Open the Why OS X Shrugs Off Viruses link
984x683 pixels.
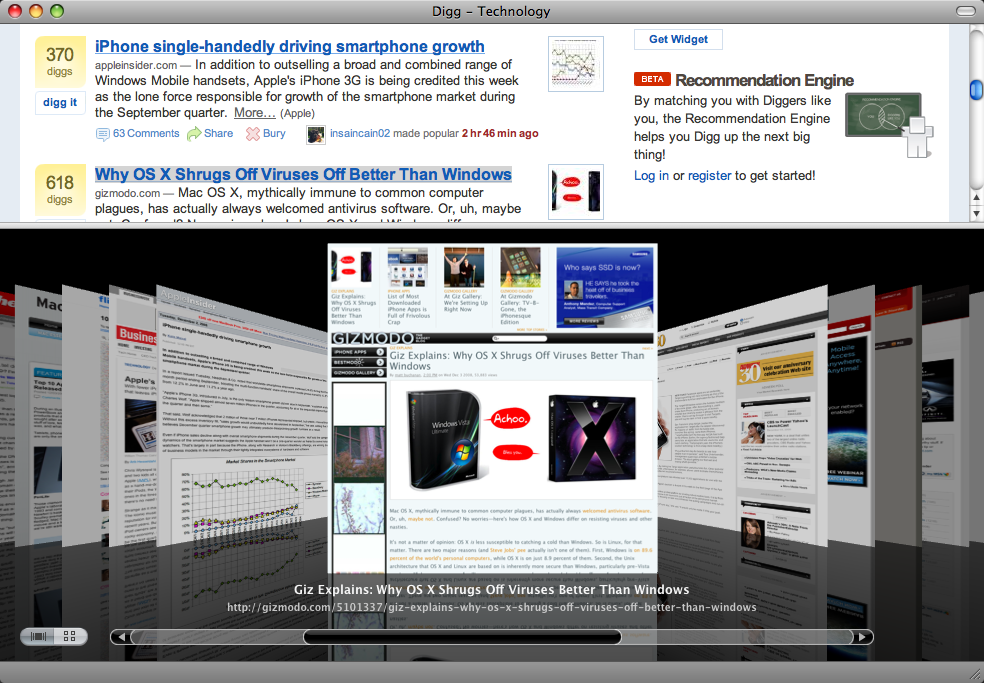[303, 175]
